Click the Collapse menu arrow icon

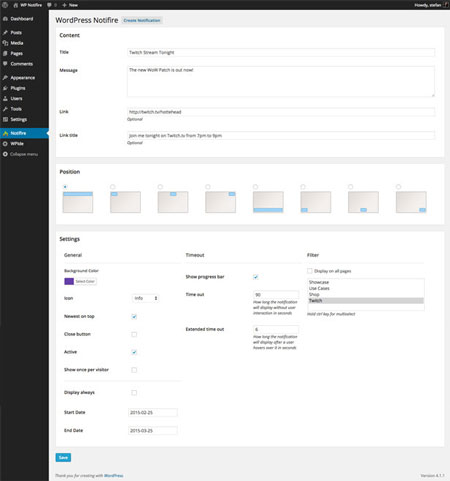pyautogui.click(x=5, y=154)
